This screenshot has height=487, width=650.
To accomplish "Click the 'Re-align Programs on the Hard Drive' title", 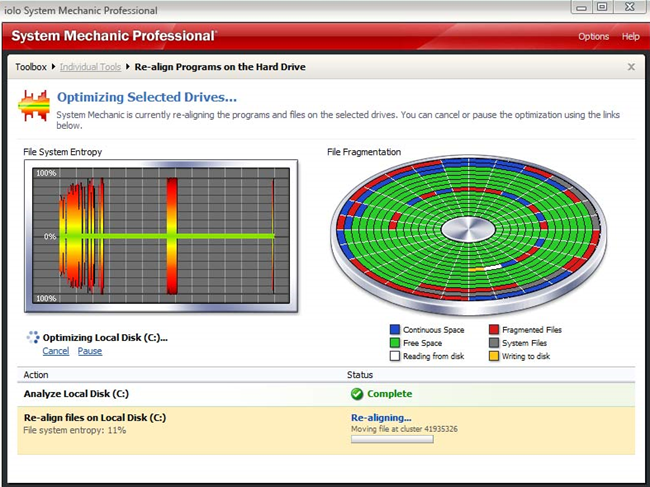I will pyautogui.click(x=220, y=67).
